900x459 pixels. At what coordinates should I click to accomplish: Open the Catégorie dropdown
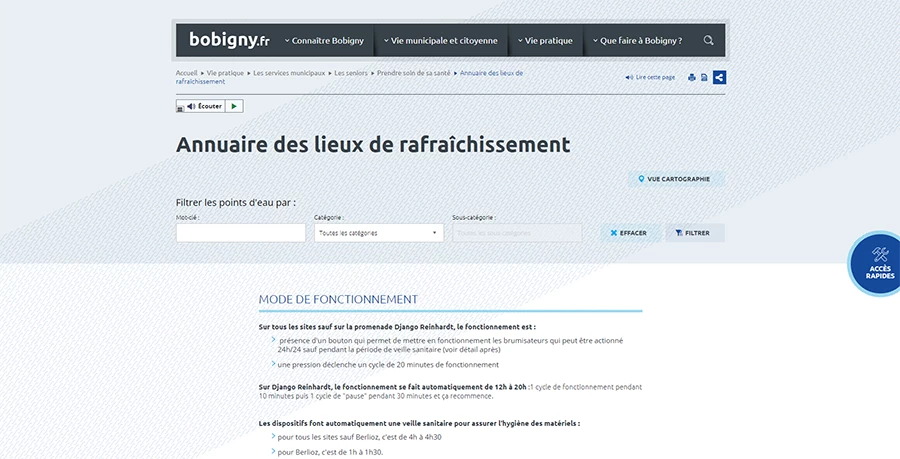pyautogui.click(x=379, y=233)
